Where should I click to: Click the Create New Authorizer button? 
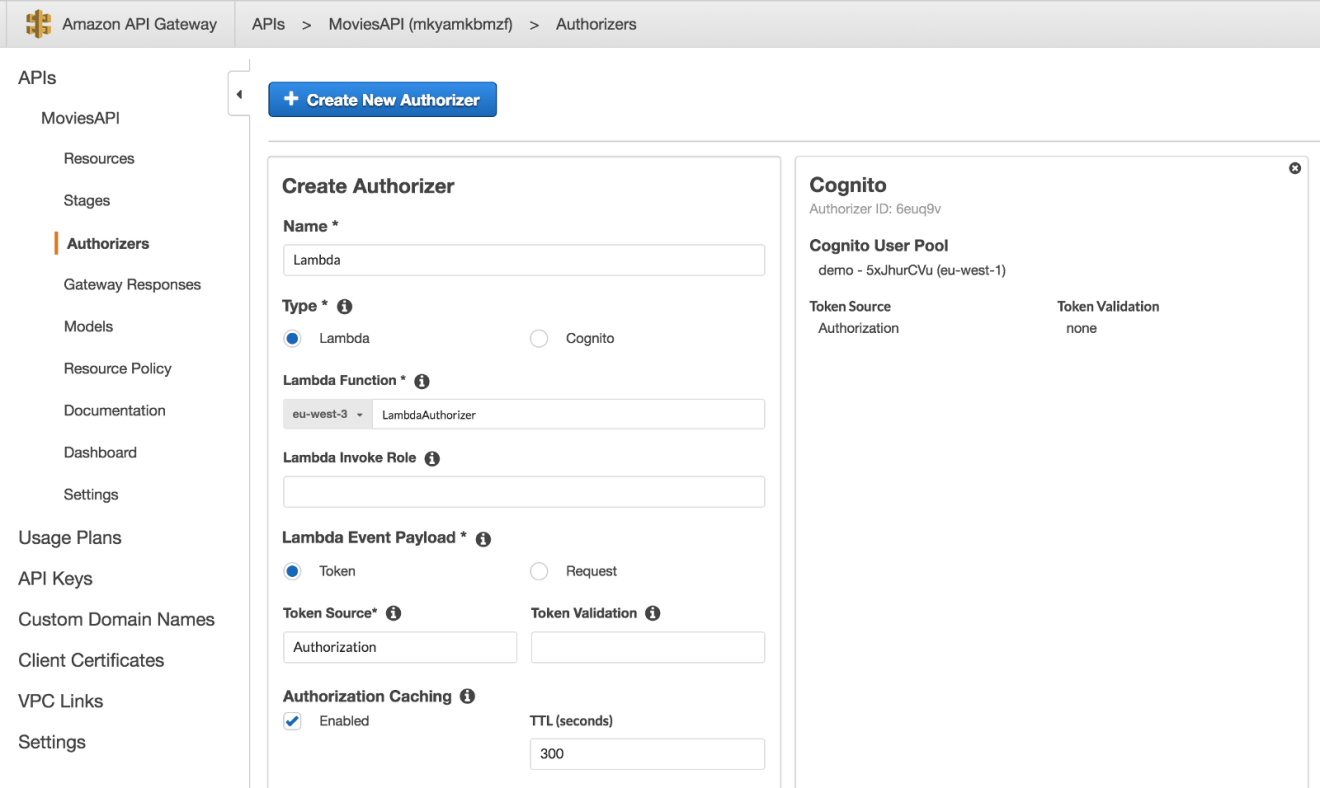(382, 100)
